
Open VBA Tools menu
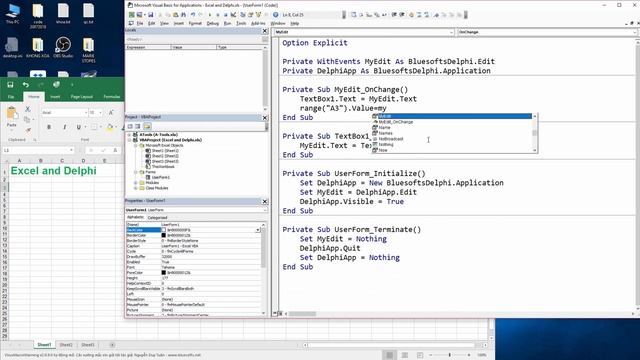point(241,24)
